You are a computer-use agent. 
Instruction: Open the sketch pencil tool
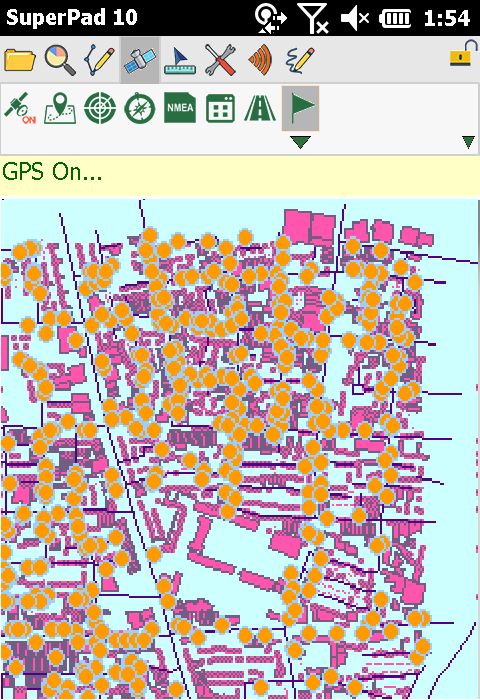(x=300, y=60)
